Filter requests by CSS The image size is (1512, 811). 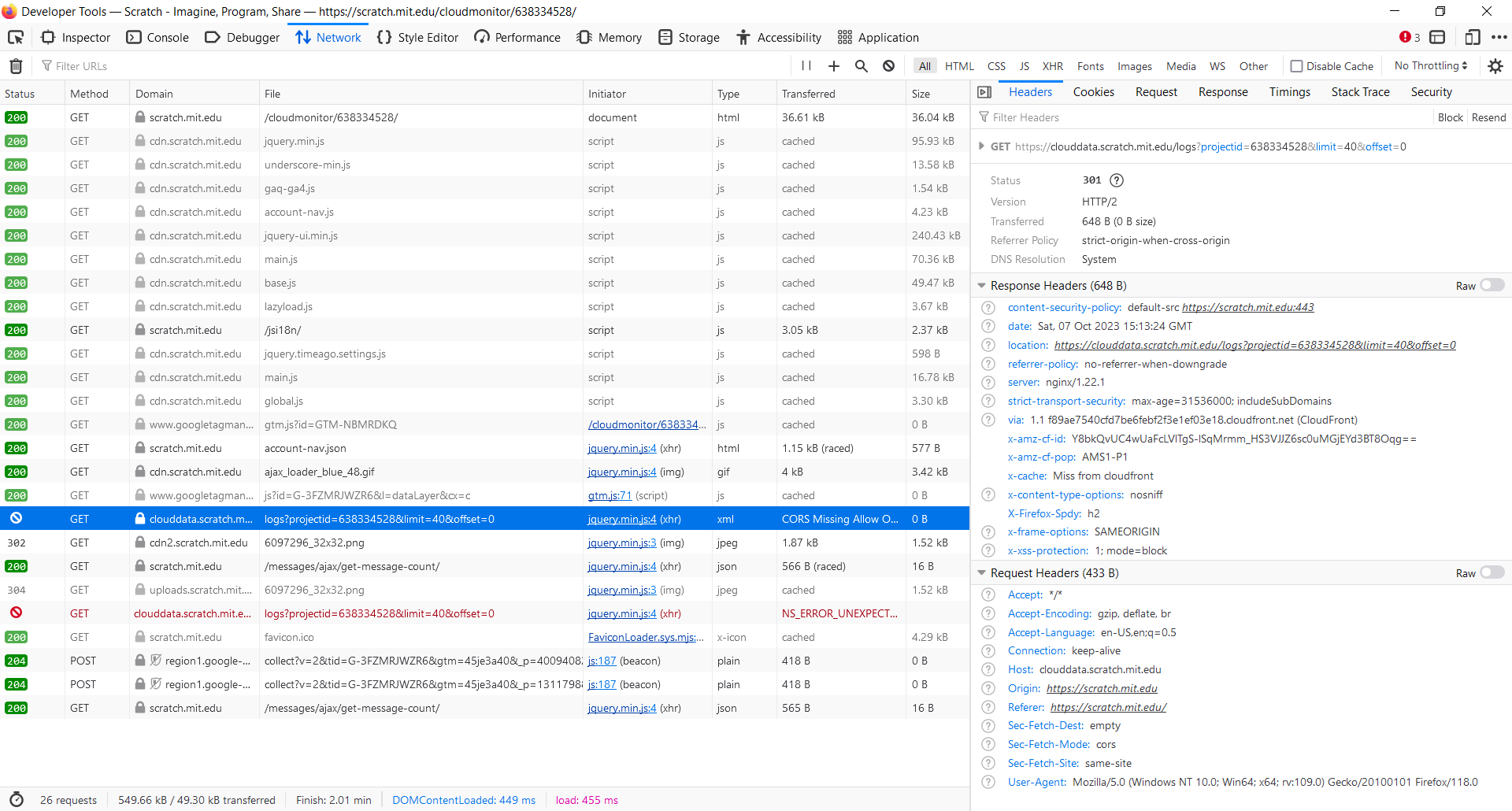[x=996, y=66]
